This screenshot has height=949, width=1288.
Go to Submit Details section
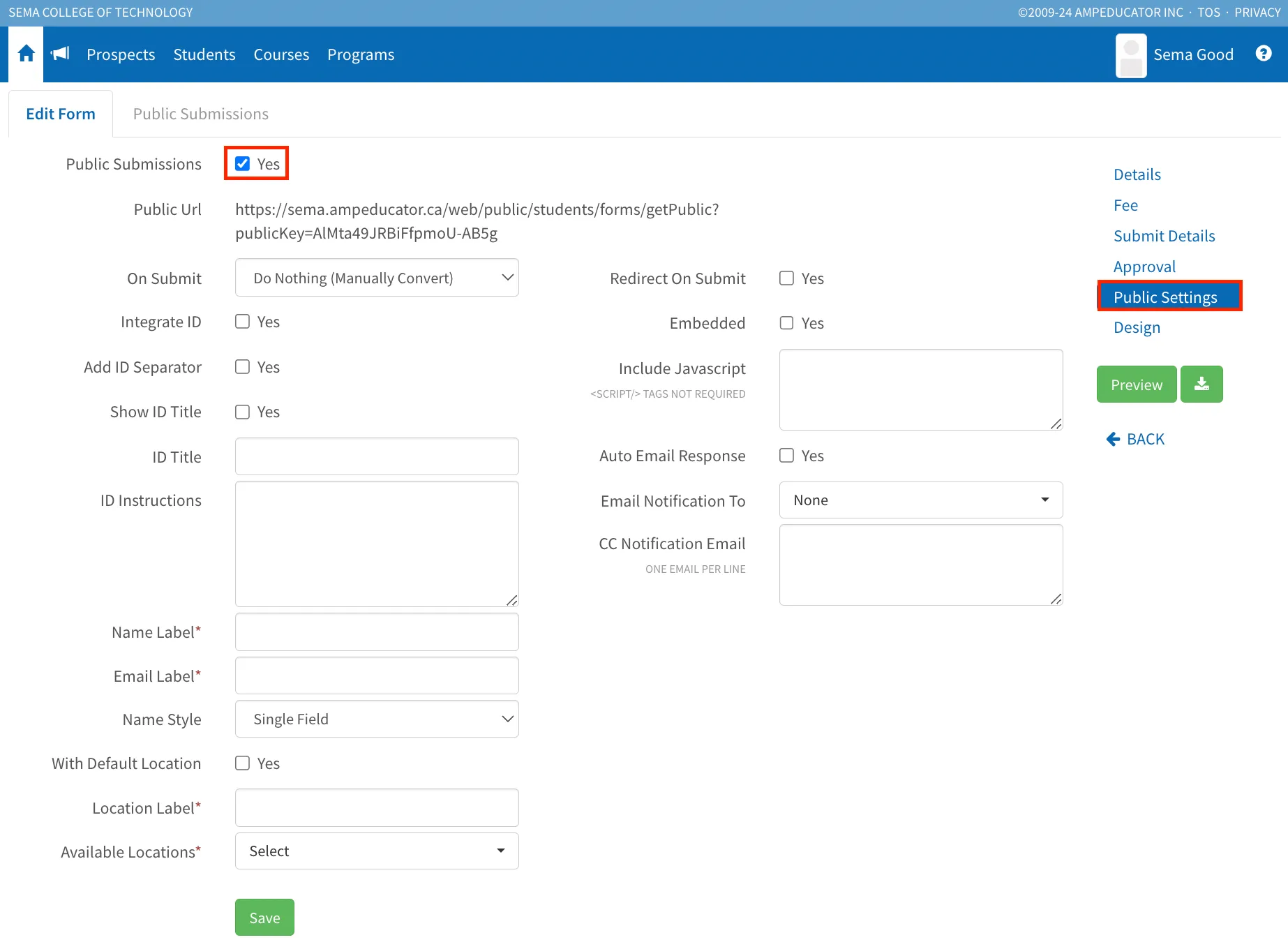[1165, 236]
